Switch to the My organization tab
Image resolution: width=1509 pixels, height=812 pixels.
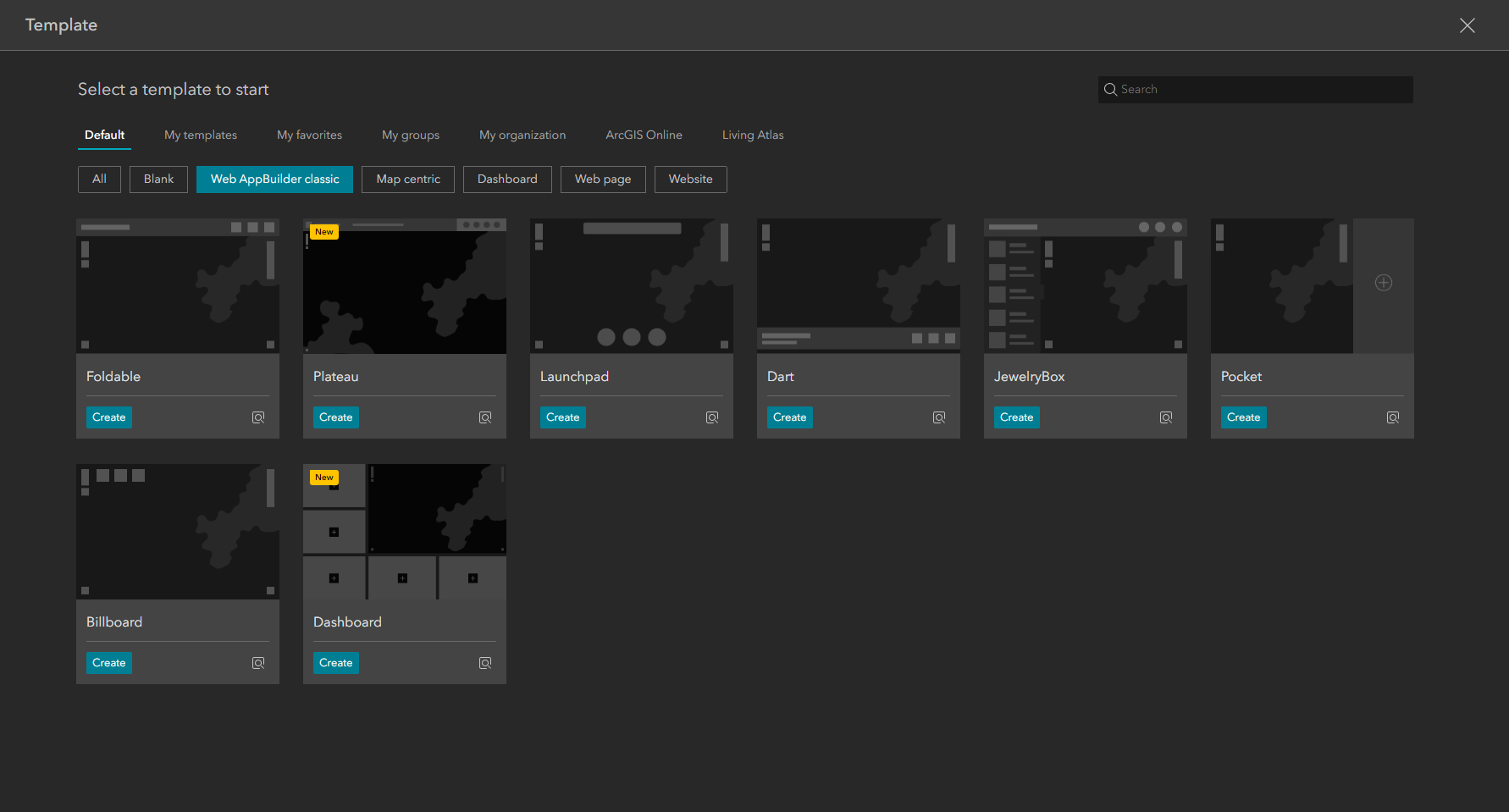click(x=522, y=135)
